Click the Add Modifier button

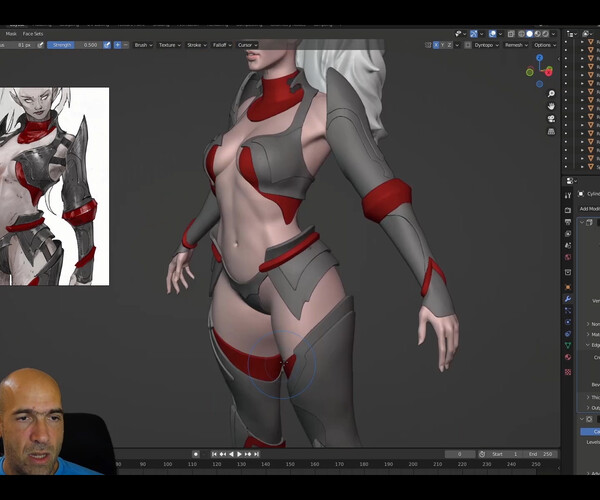click(x=589, y=208)
